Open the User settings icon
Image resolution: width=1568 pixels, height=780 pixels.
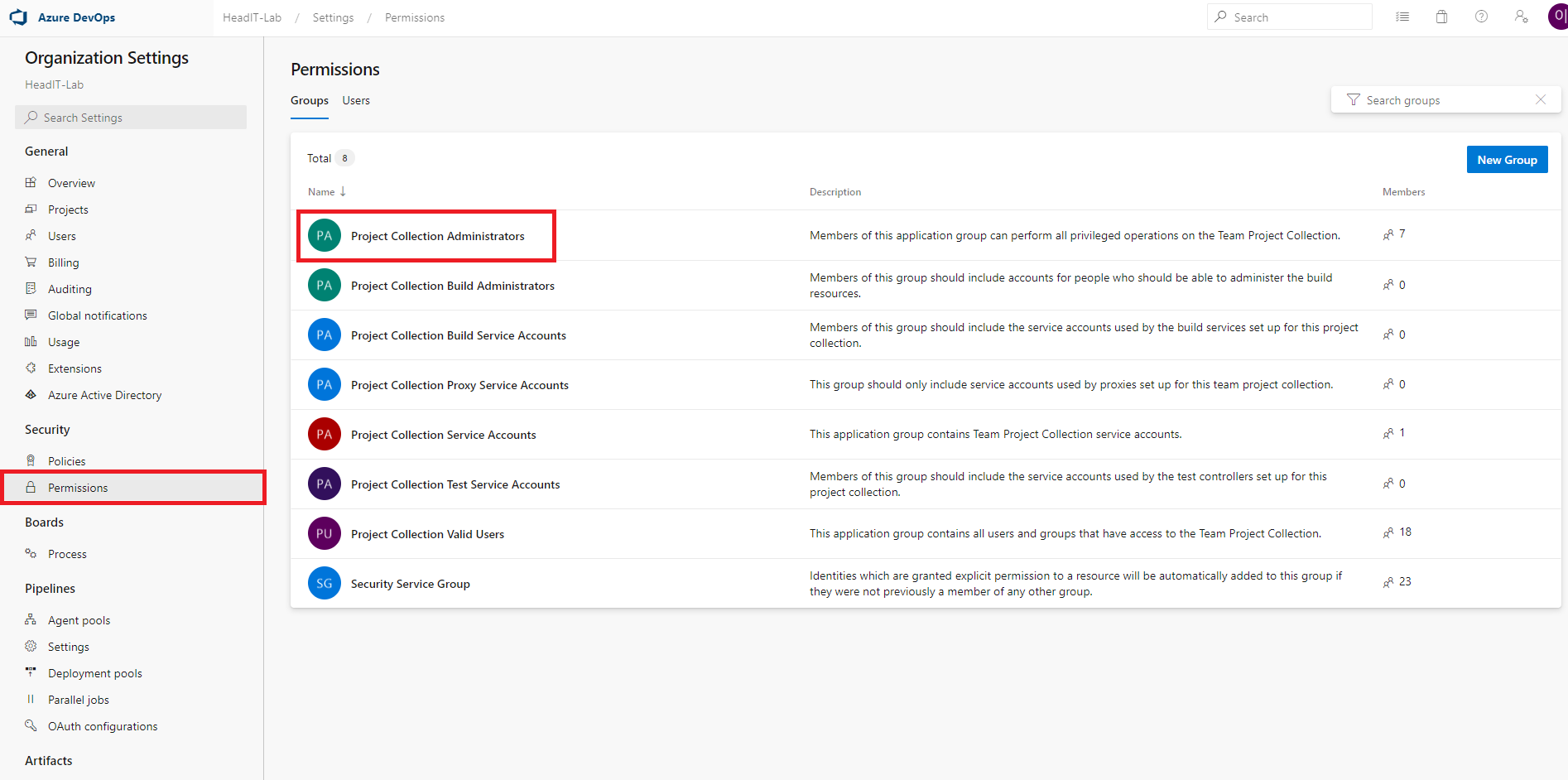[x=1521, y=17]
